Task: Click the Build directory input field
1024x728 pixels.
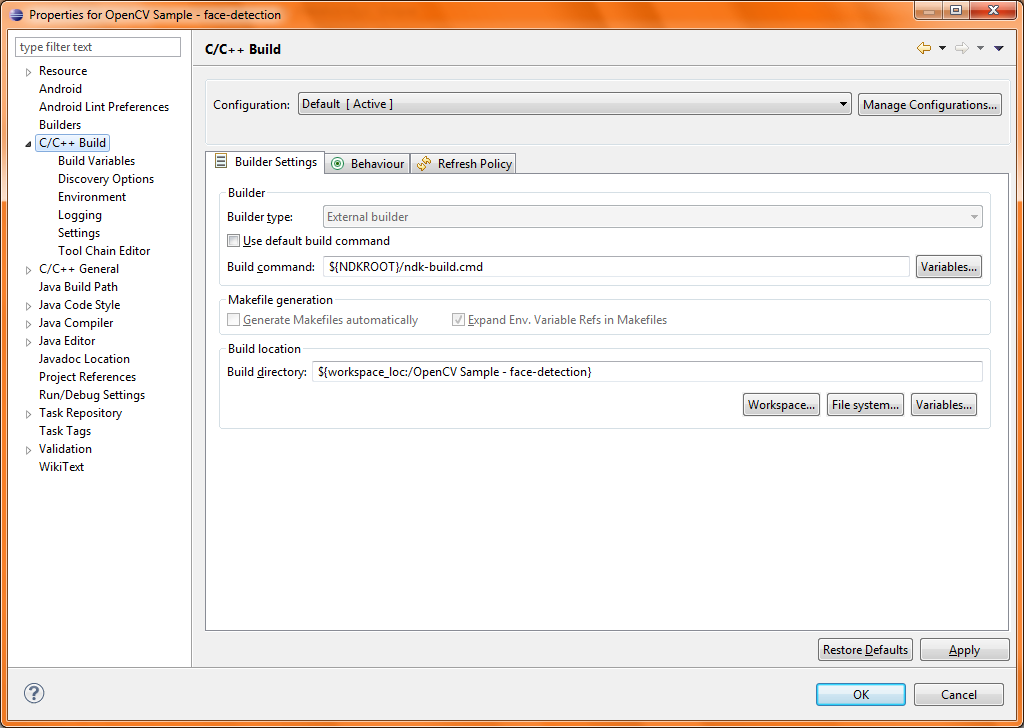Action: [x=647, y=372]
